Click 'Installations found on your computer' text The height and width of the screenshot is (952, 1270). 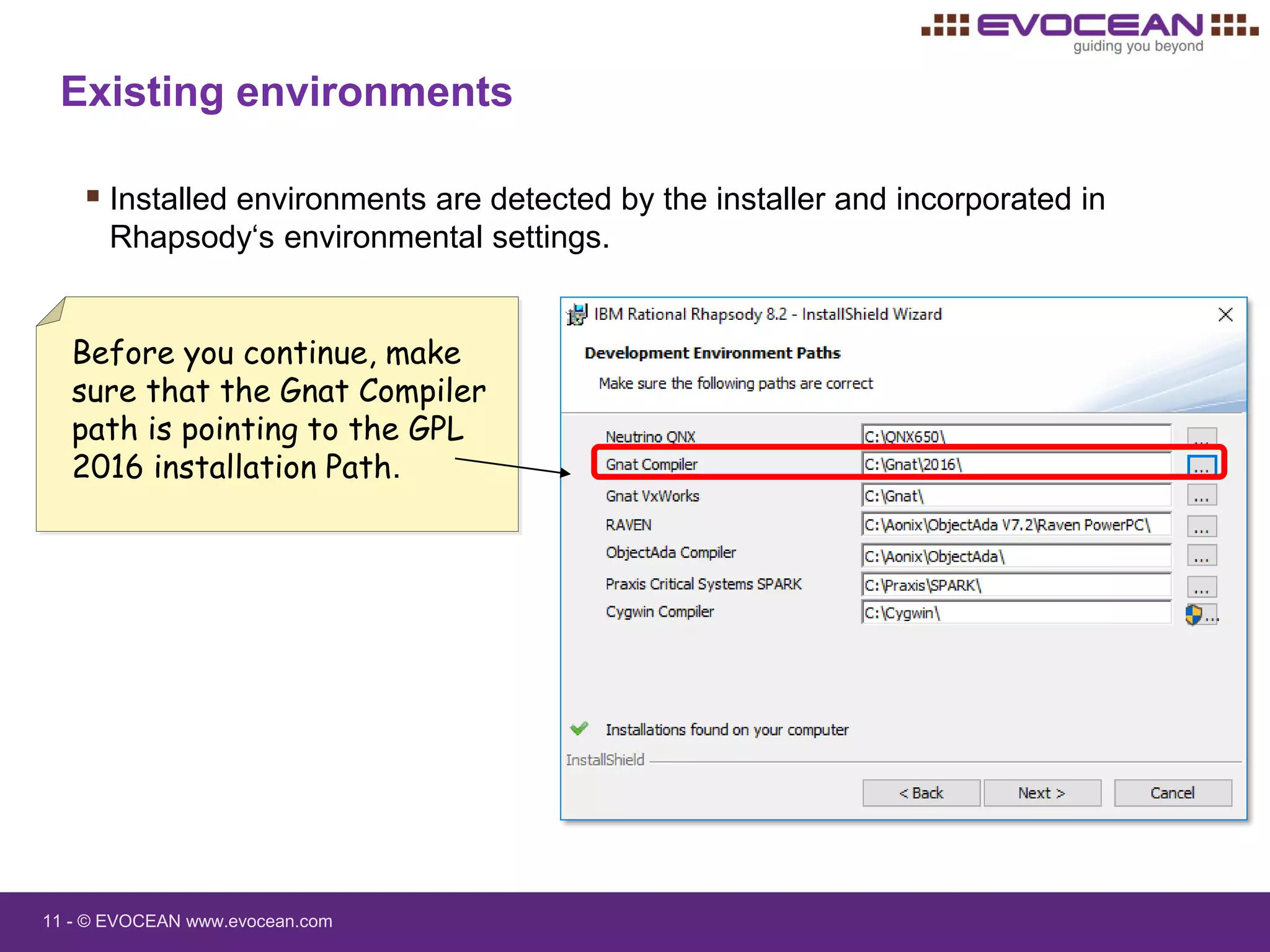[x=727, y=730]
